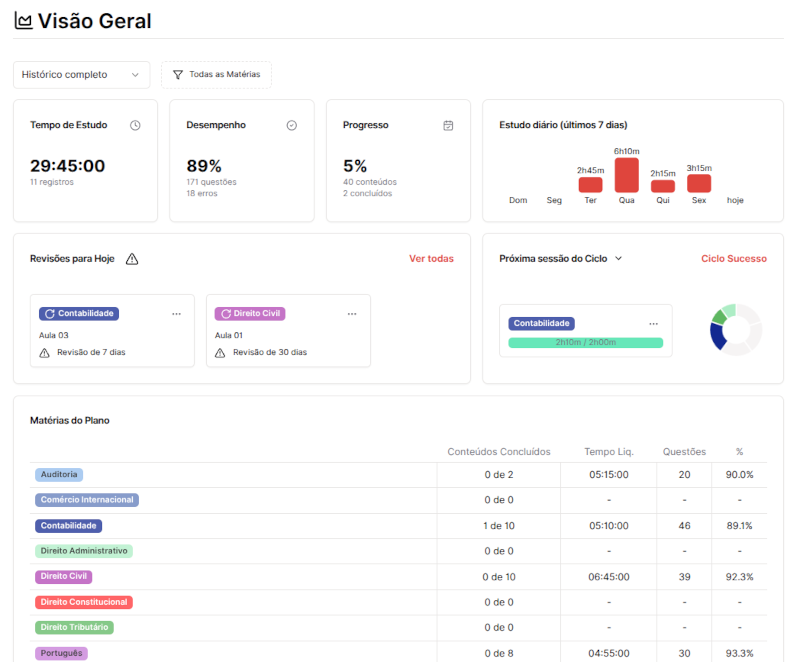Open the Ciclo Sucesso link

coord(733,259)
